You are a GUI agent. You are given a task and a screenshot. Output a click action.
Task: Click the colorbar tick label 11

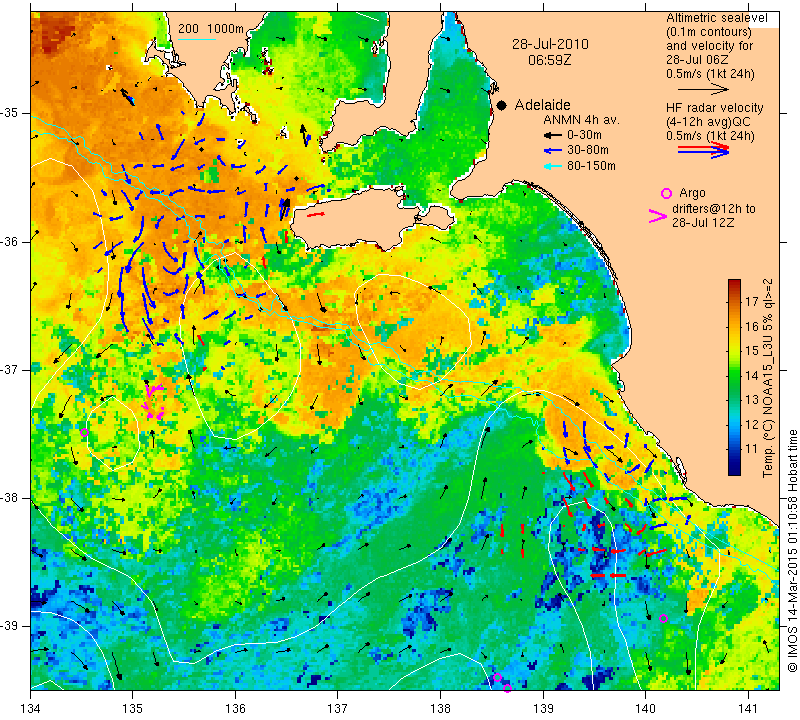click(x=752, y=449)
